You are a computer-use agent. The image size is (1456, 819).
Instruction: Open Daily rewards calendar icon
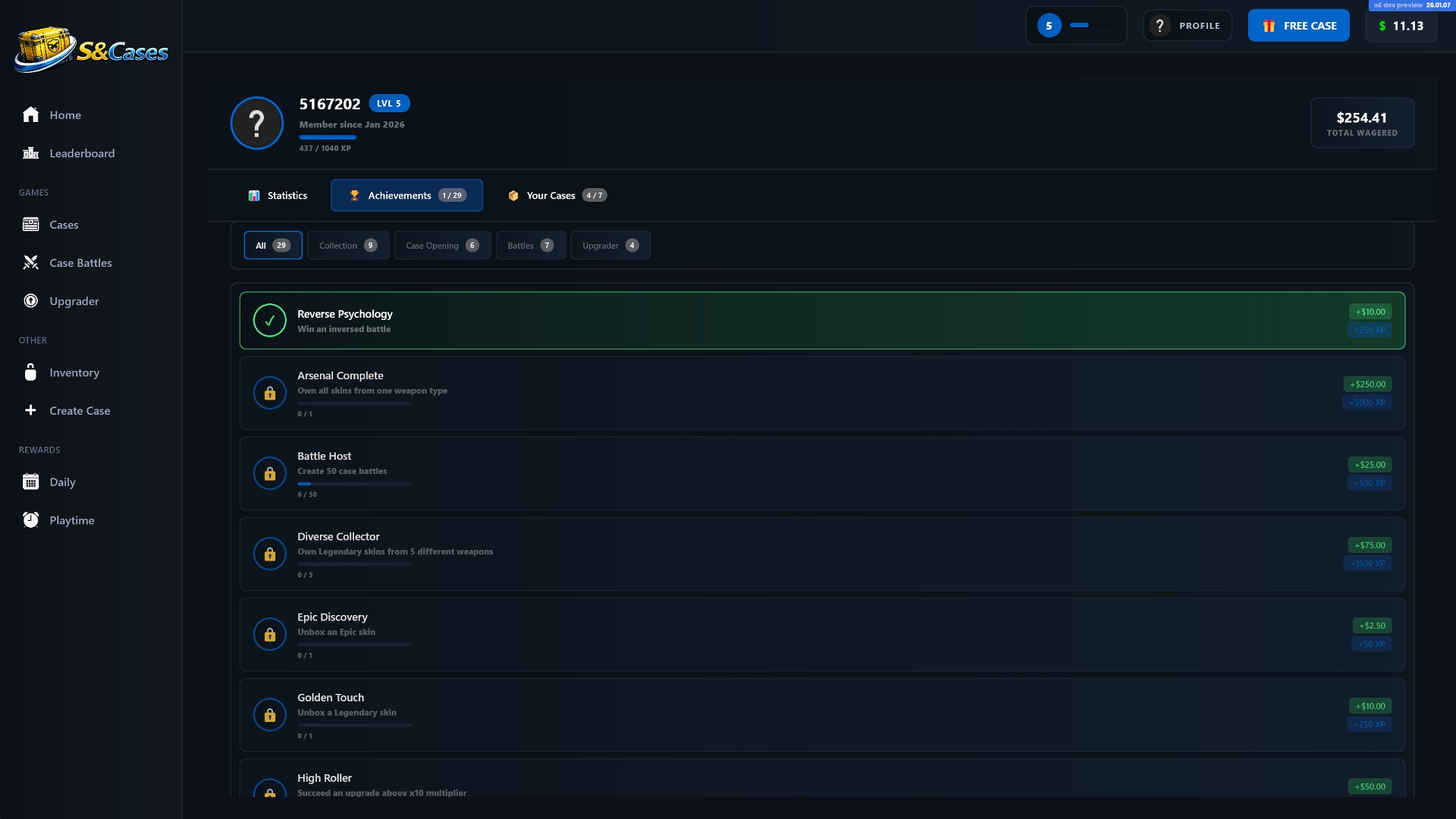pyautogui.click(x=30, y=482)
